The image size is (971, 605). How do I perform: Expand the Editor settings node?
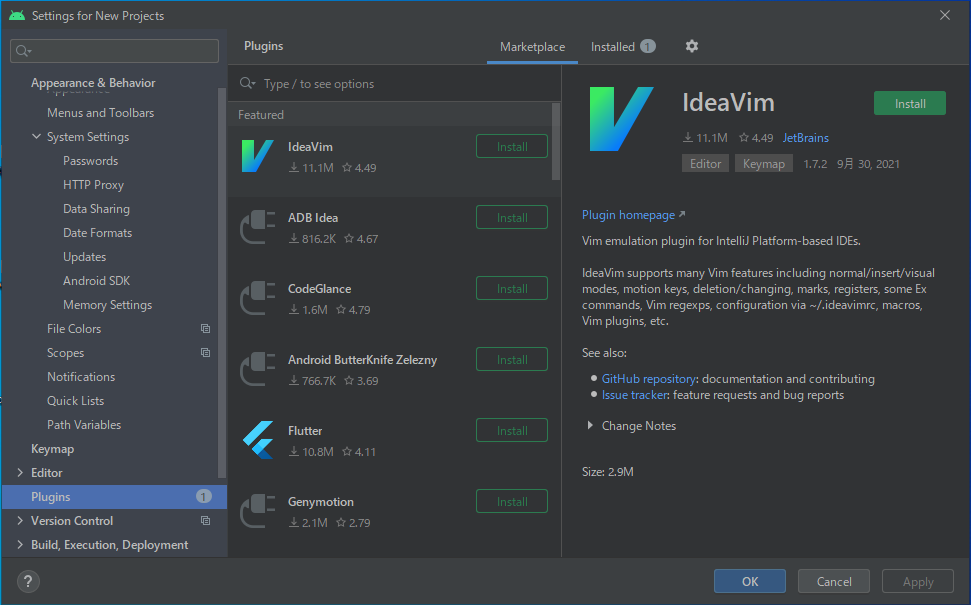[x=20, y=473]
